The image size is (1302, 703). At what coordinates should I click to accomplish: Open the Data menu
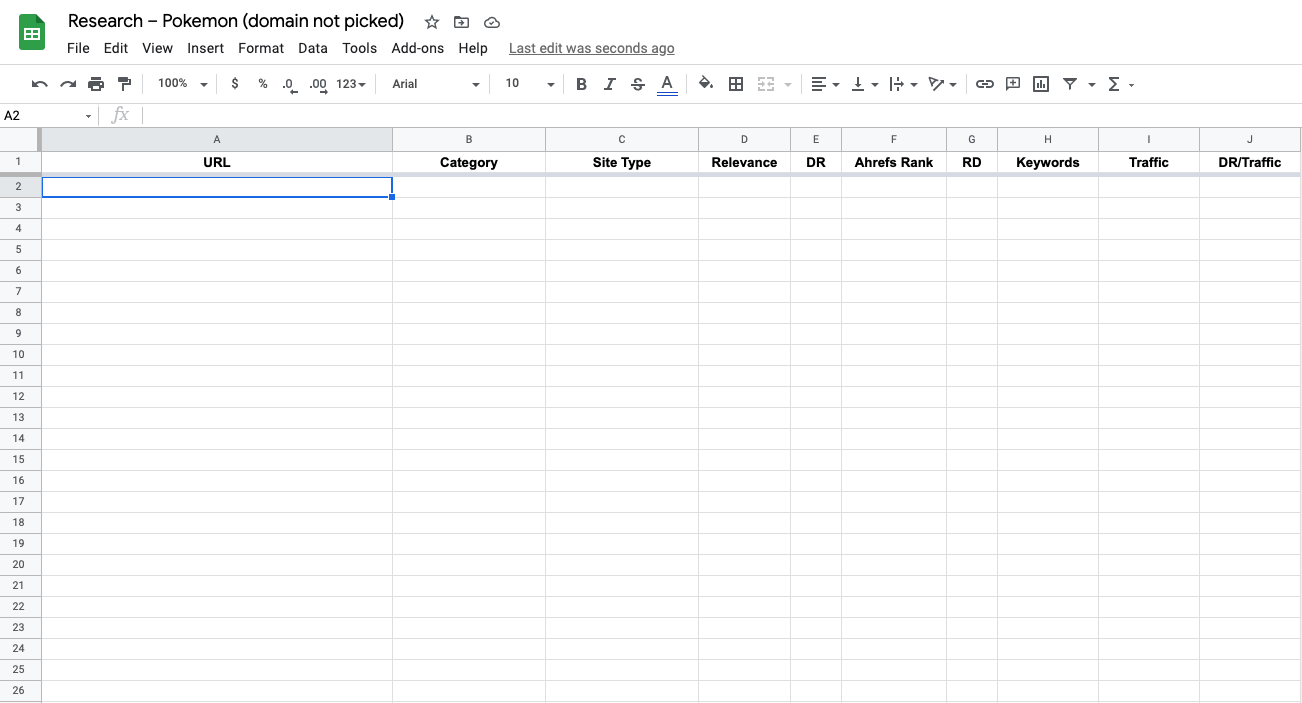tap(313, 48)
